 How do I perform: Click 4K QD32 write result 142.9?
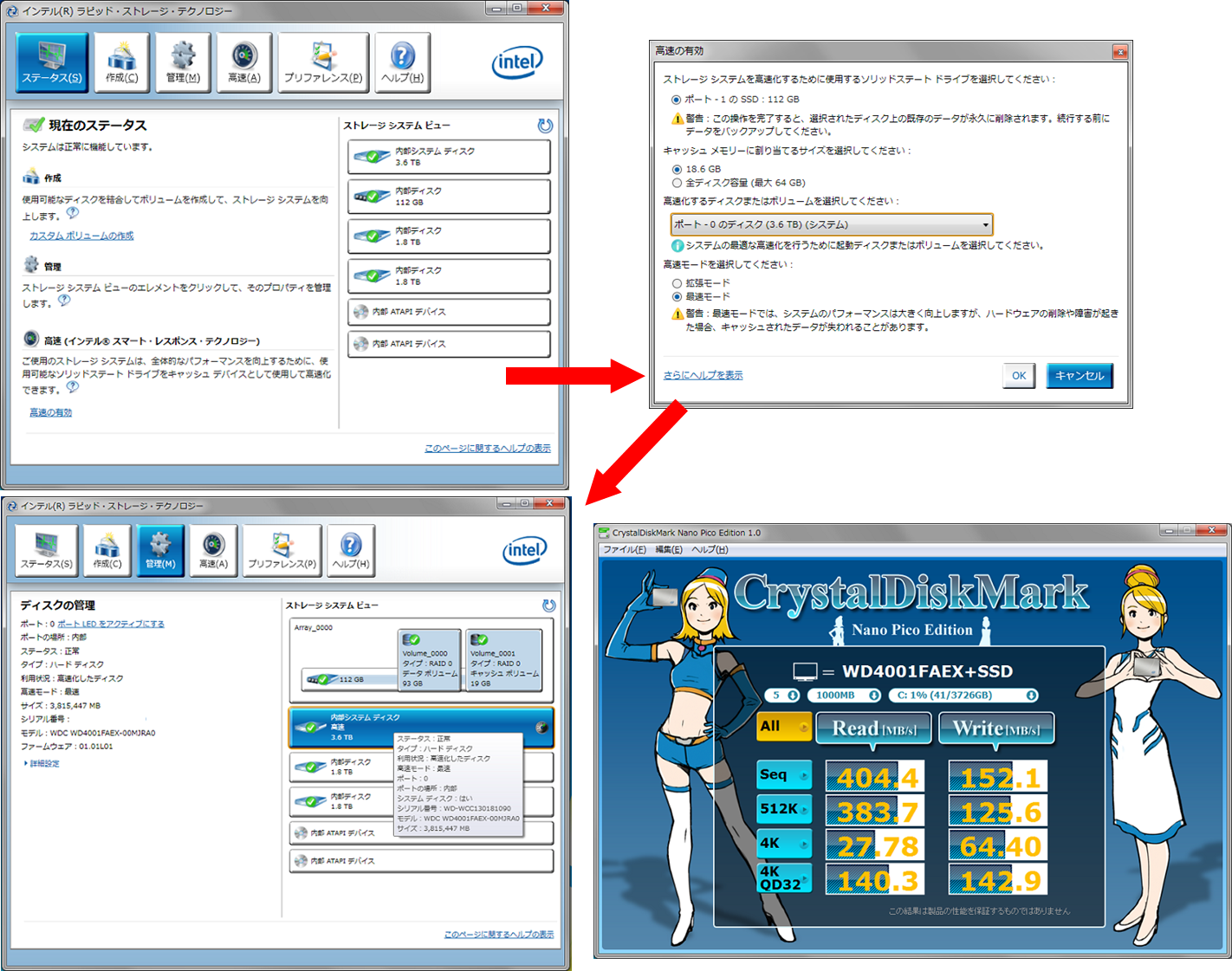click(x=998, y=880)
